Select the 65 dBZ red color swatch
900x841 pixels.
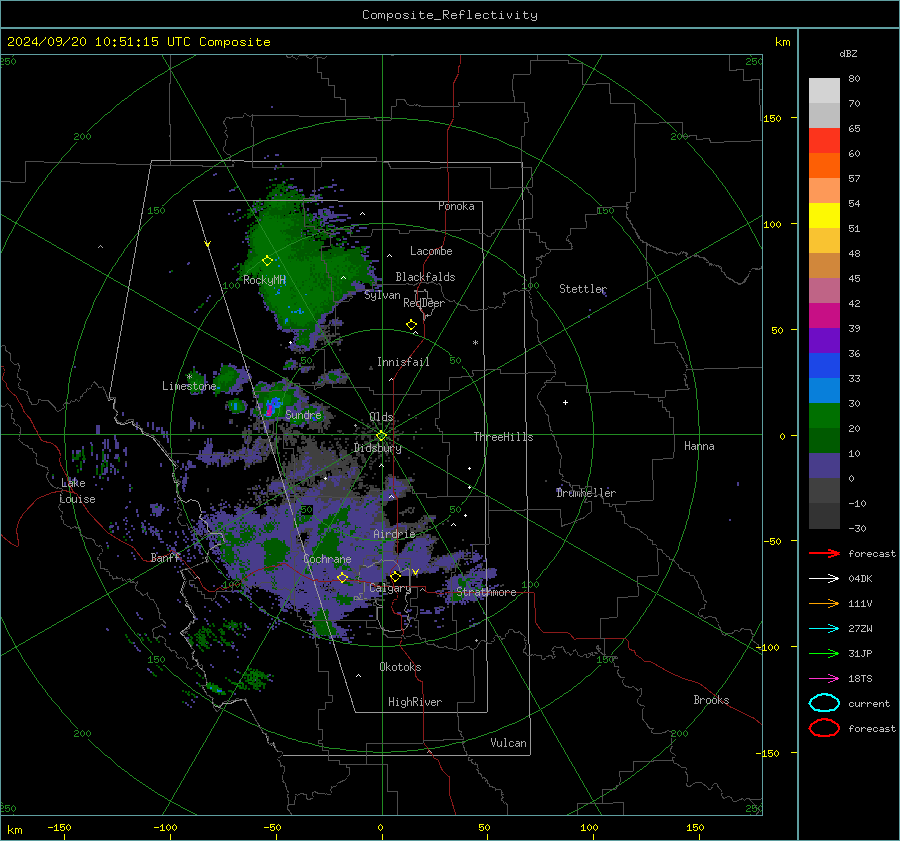click(824, 140)
